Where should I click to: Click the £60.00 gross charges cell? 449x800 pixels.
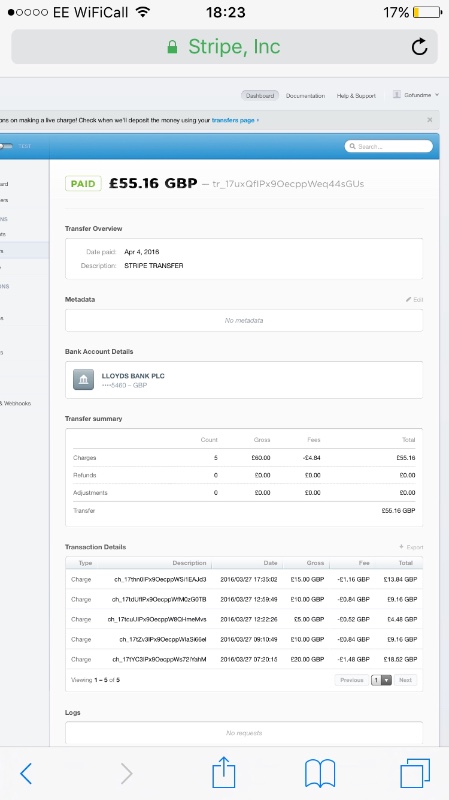(261, 458)
